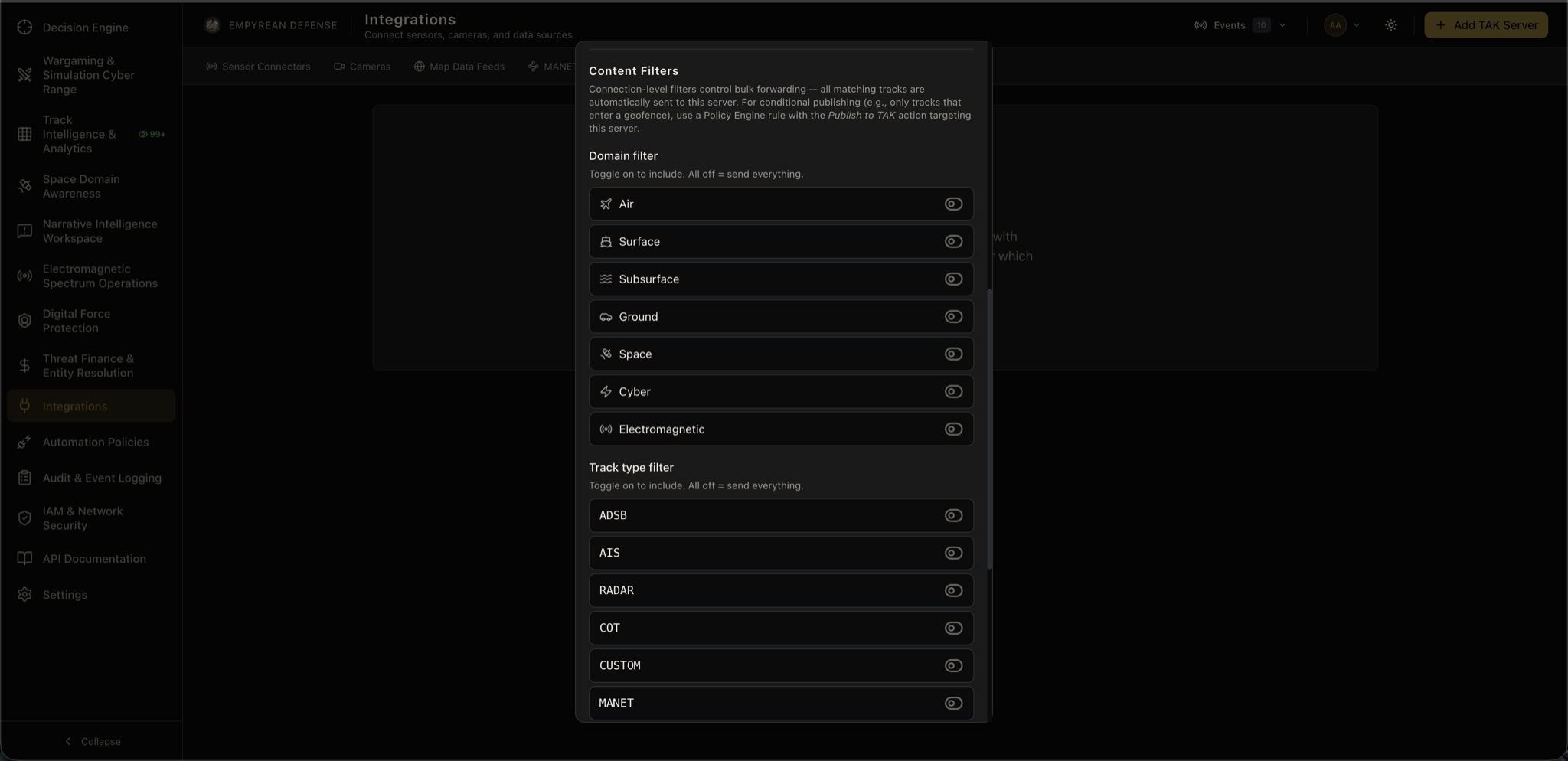Click the Space Domain Awareness satellite icon
Viewport: 1568px width, 761px height.
pos(24,186)
